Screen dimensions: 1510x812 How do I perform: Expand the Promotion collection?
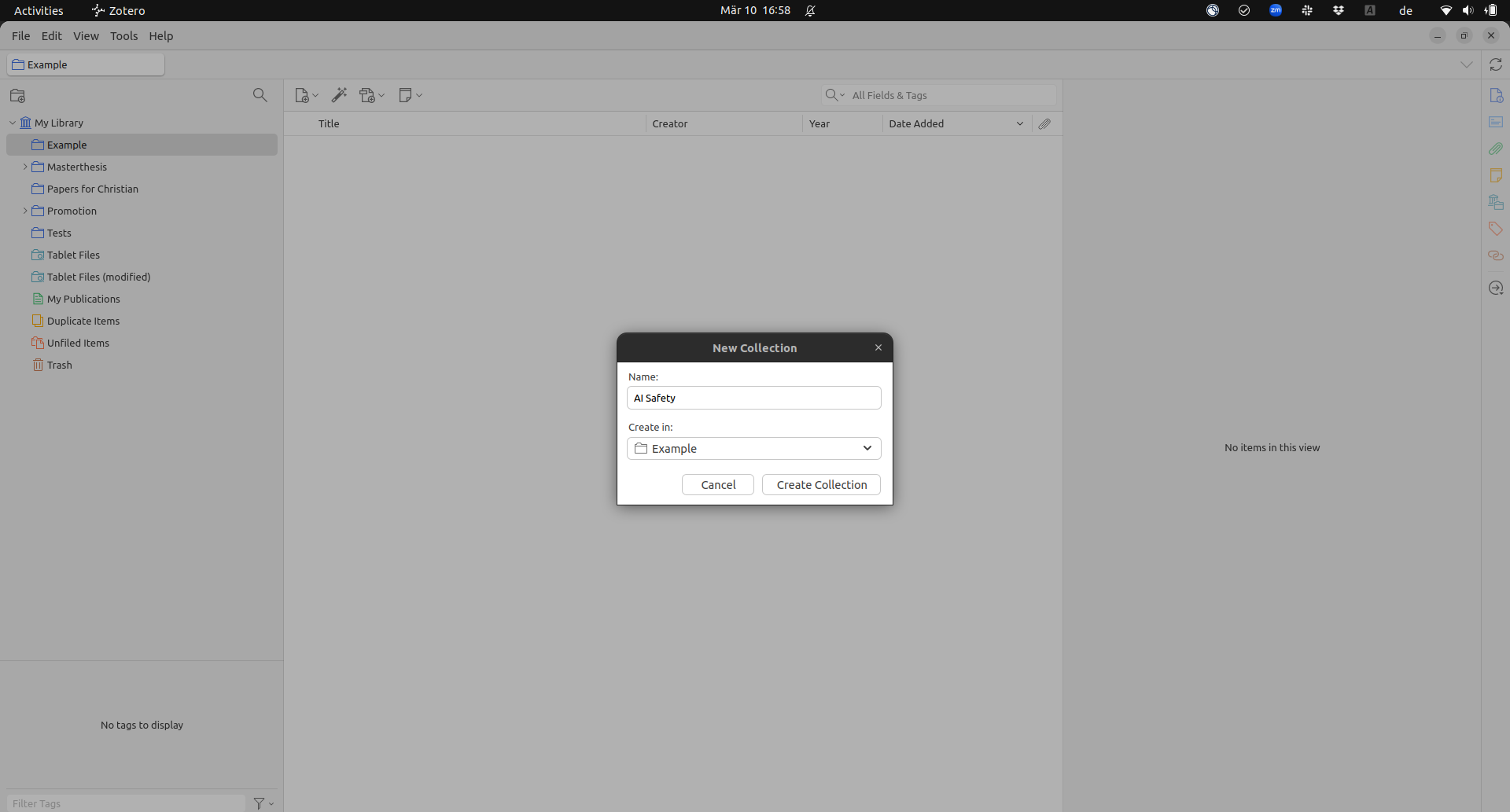[x=25, y=211]
